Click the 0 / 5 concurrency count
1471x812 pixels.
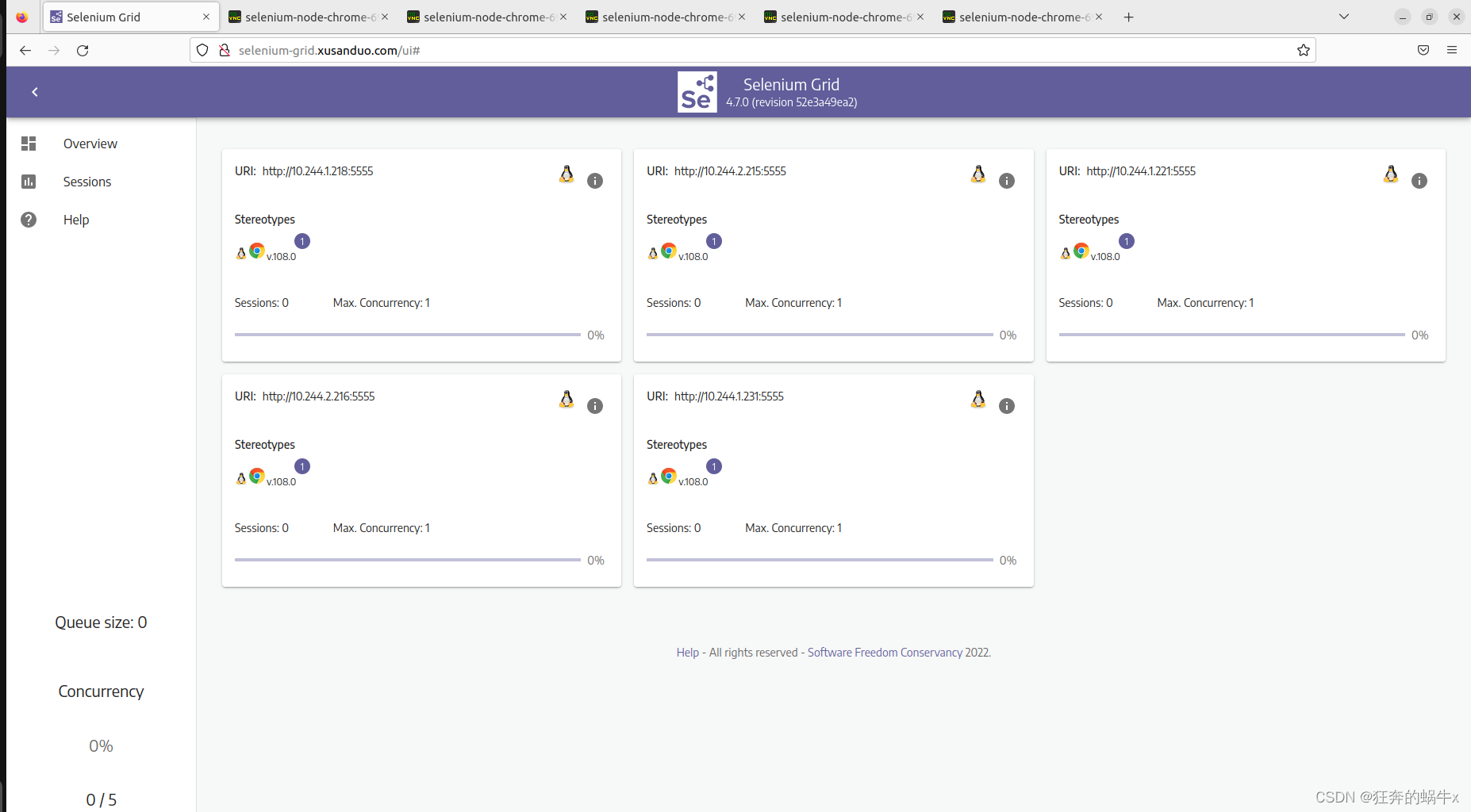coord(101,800)
